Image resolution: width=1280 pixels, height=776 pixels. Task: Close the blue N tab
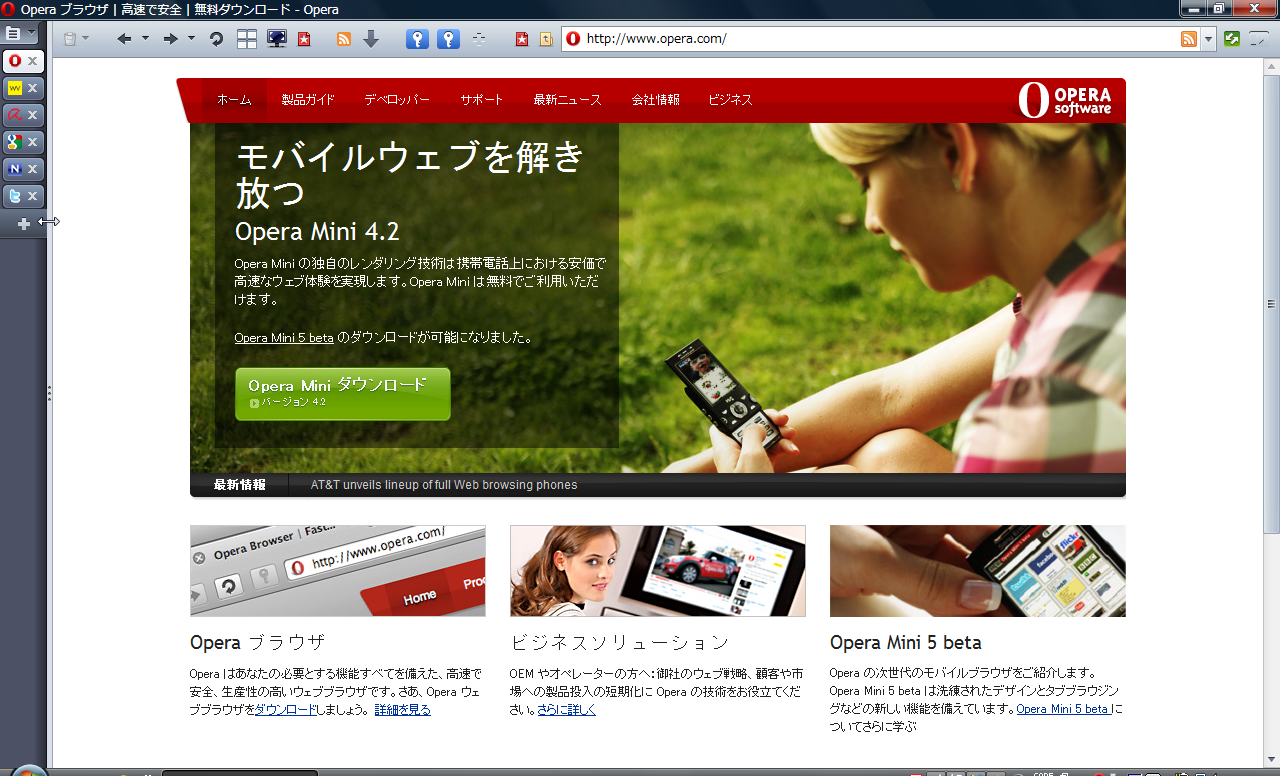coord(32,169)
